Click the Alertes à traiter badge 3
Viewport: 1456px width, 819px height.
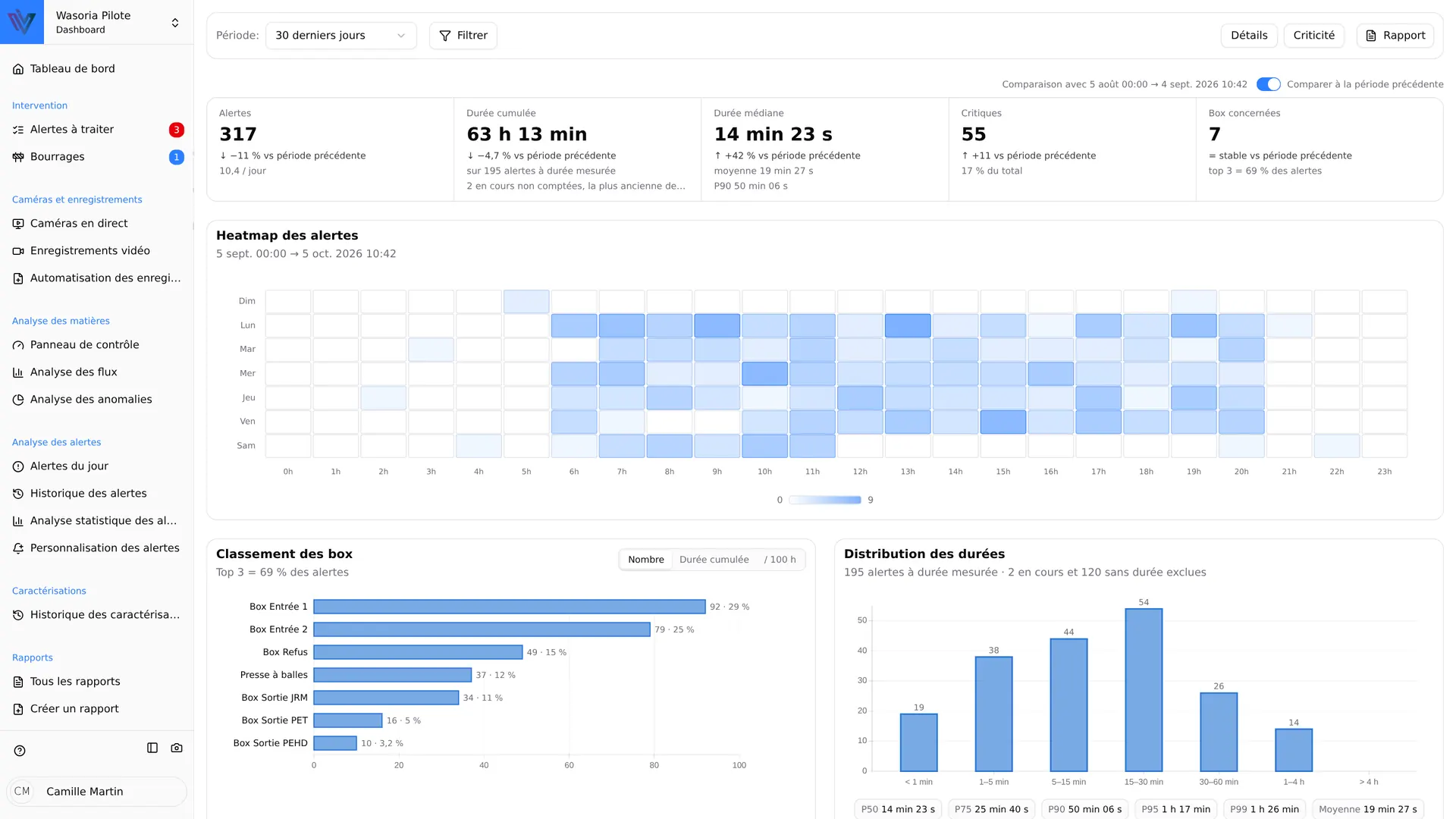[x=176, y=130]
